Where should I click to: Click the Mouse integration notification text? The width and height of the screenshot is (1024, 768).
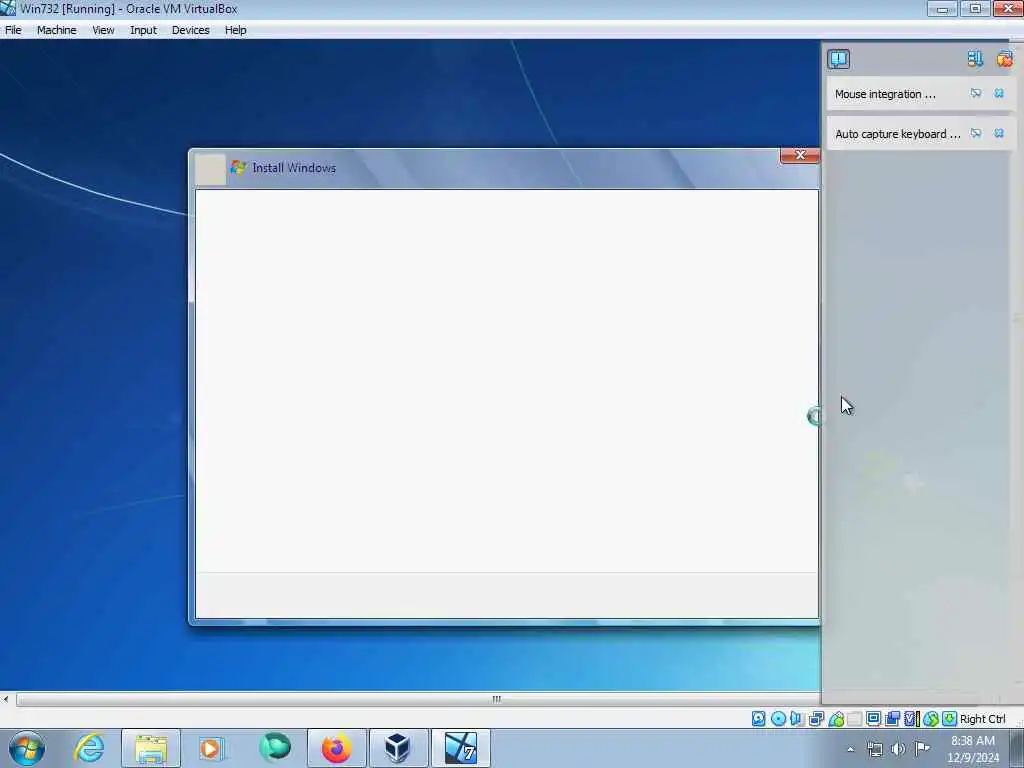(885, 94)
